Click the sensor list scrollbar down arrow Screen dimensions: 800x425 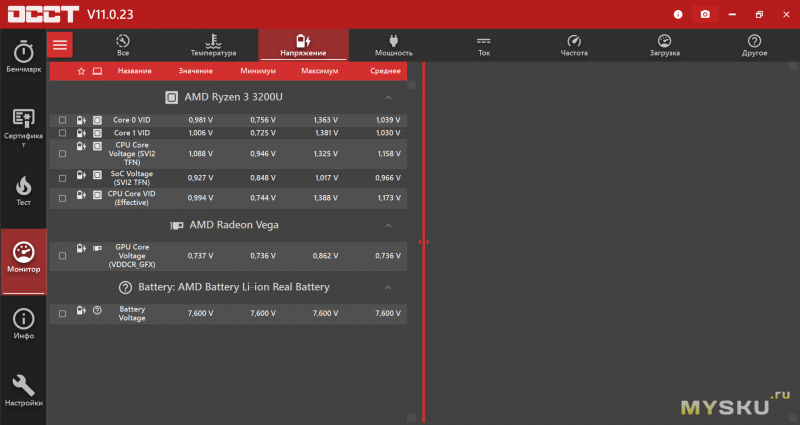(x=412, y=418)
